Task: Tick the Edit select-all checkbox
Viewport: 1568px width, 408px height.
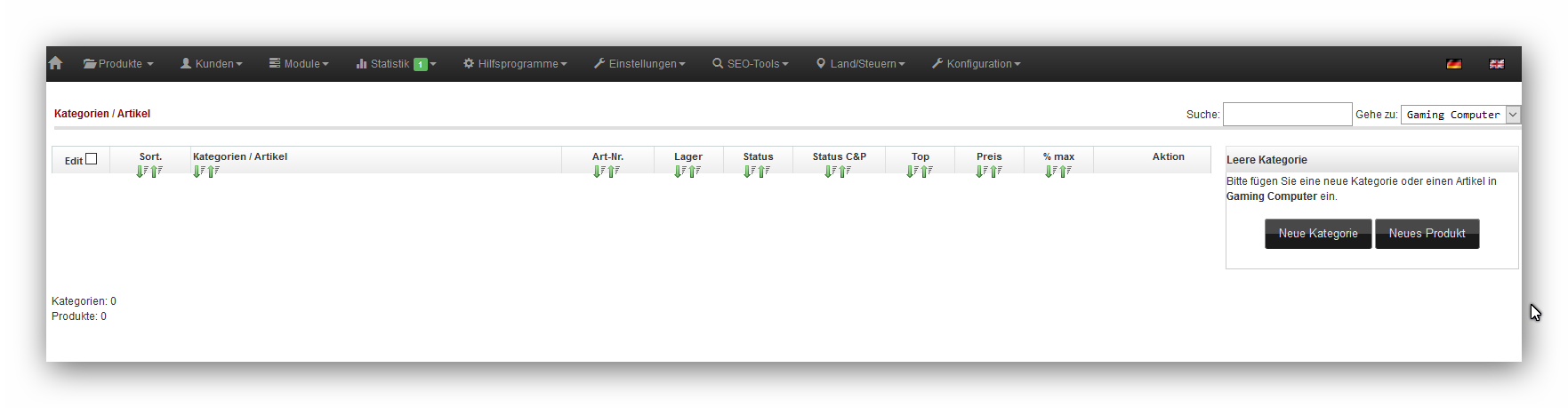Action: (91, 159)
